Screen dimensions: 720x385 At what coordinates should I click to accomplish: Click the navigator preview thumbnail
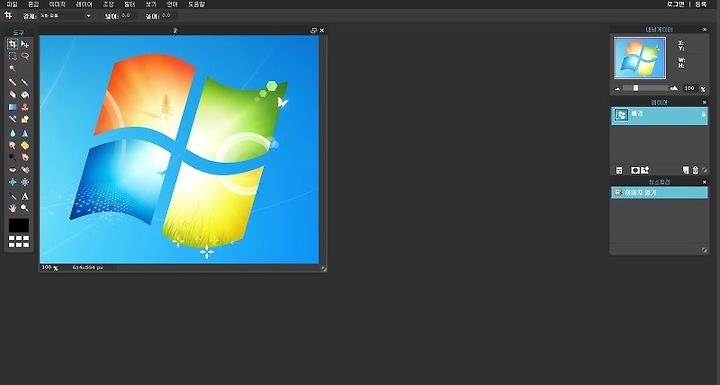[x=640, y=58]
